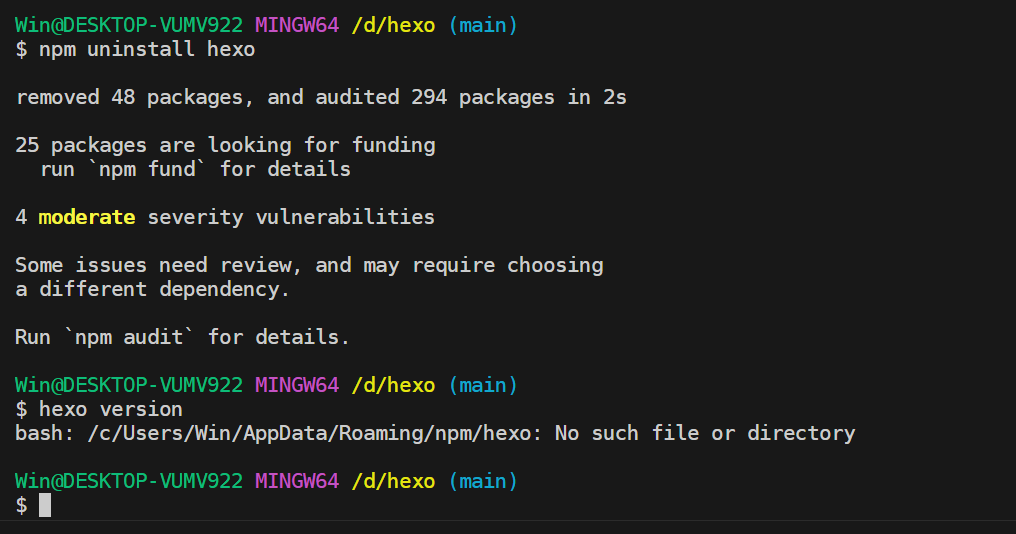Viewport: 1016px width, 534px height.
Task: Click the 'removed 48 packages' output line
Action: (x=321, y=97)
